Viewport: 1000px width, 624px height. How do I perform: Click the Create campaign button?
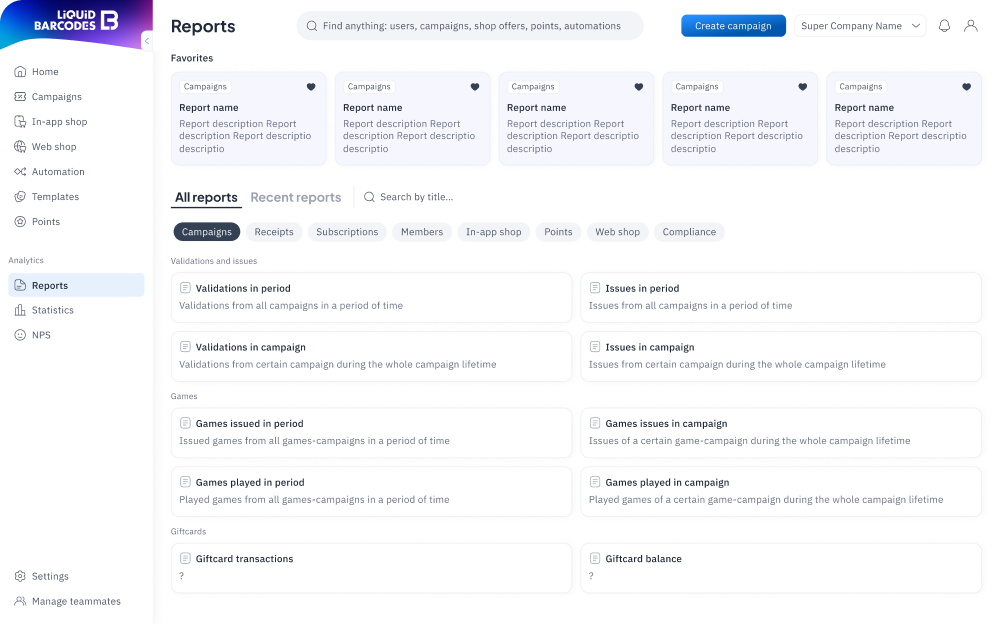(x=733, y=25)
